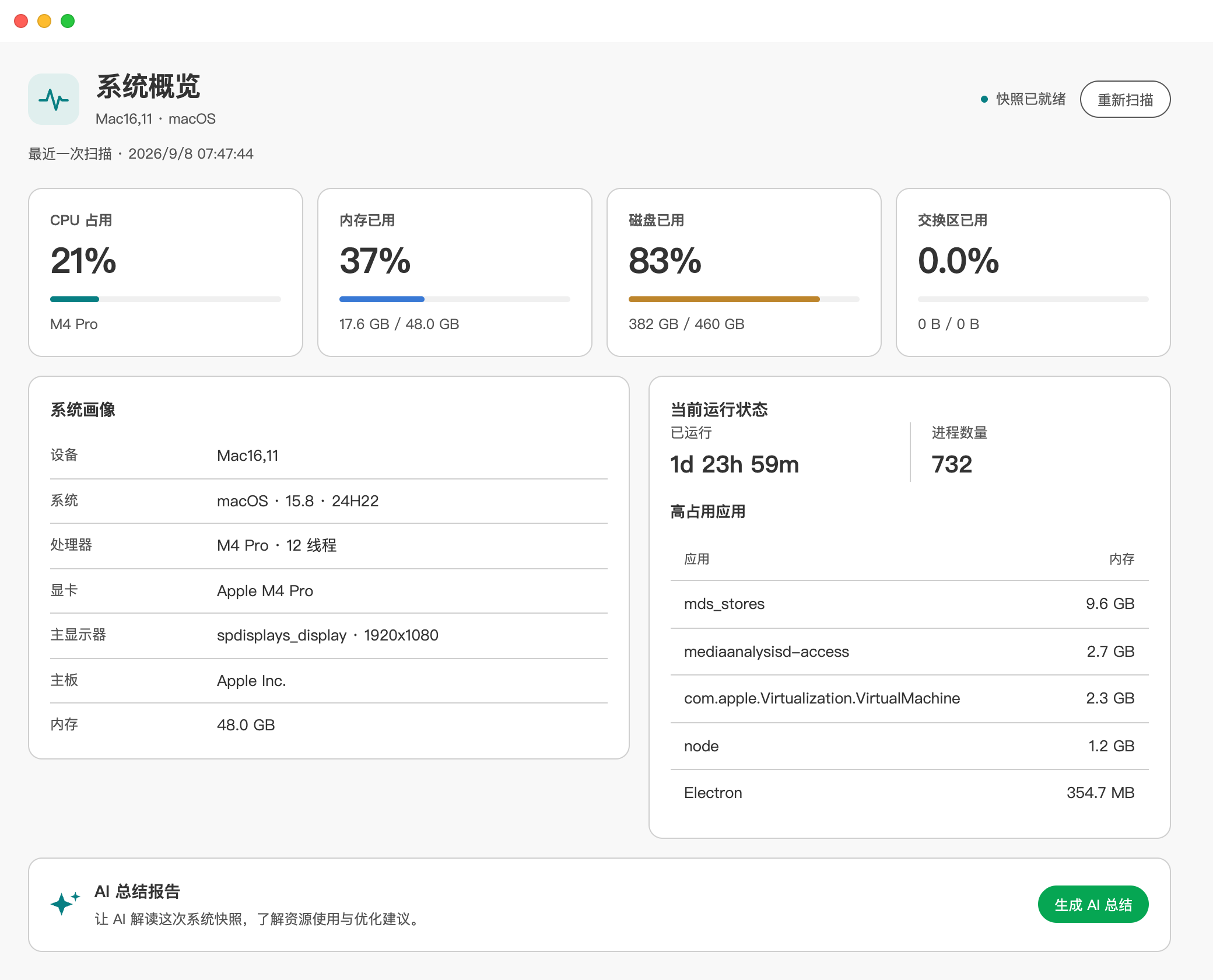The height and width of the screenshot is (980, 1213).
Task: Click the 354.7 MB memory cell
Action: point(1100,793)
